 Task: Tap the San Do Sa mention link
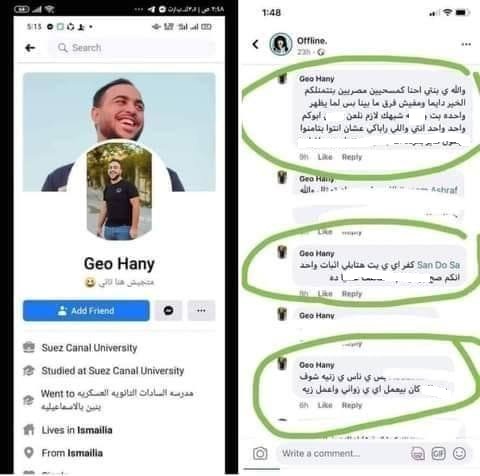pos(438,265)
